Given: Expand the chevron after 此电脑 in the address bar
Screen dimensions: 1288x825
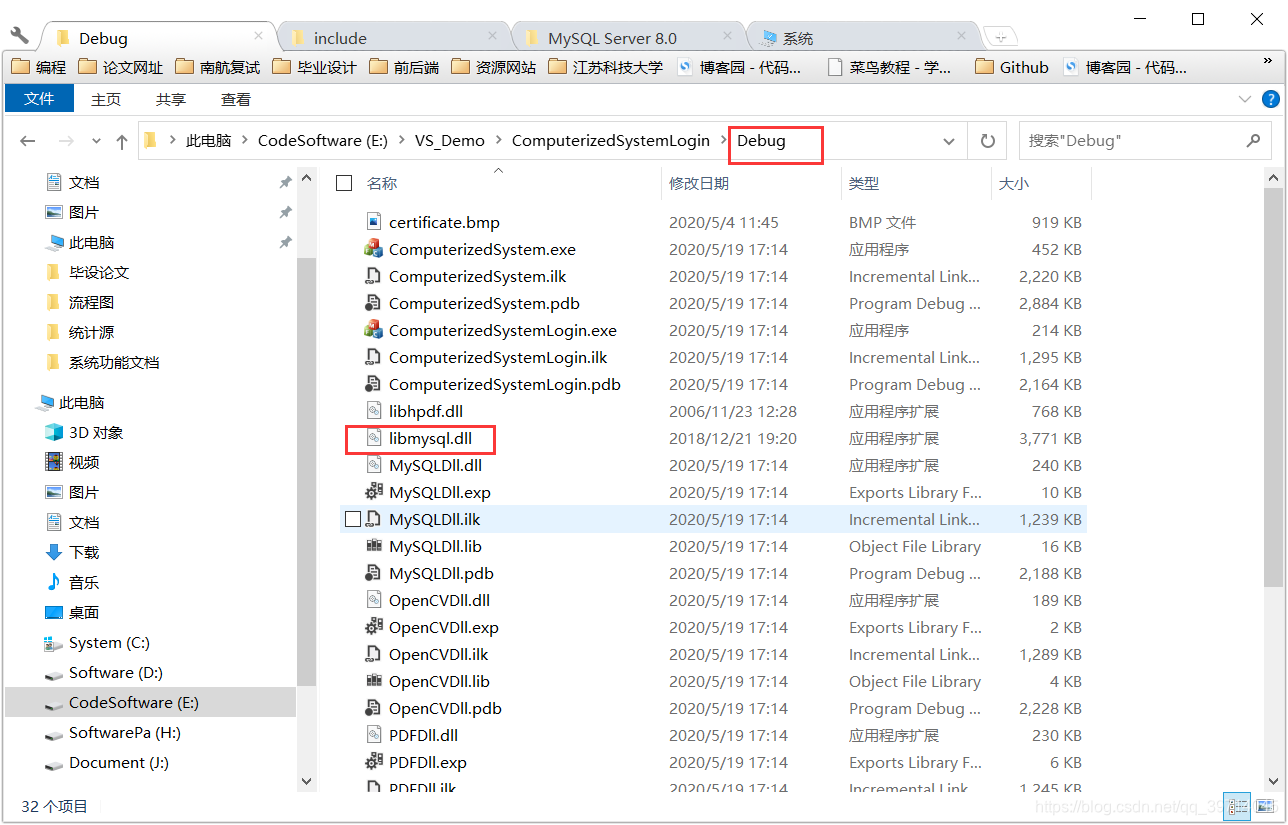Looking at the screenshot, I should coord(245,141).
